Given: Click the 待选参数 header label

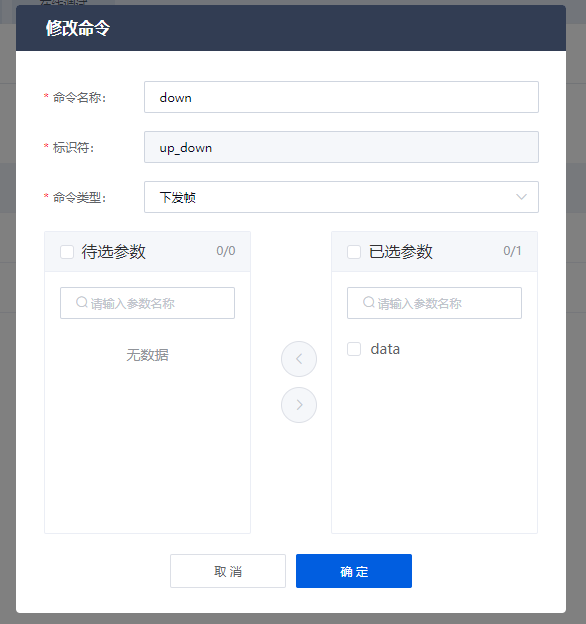Looking at the screenshot, I should [x=113, y=252].
